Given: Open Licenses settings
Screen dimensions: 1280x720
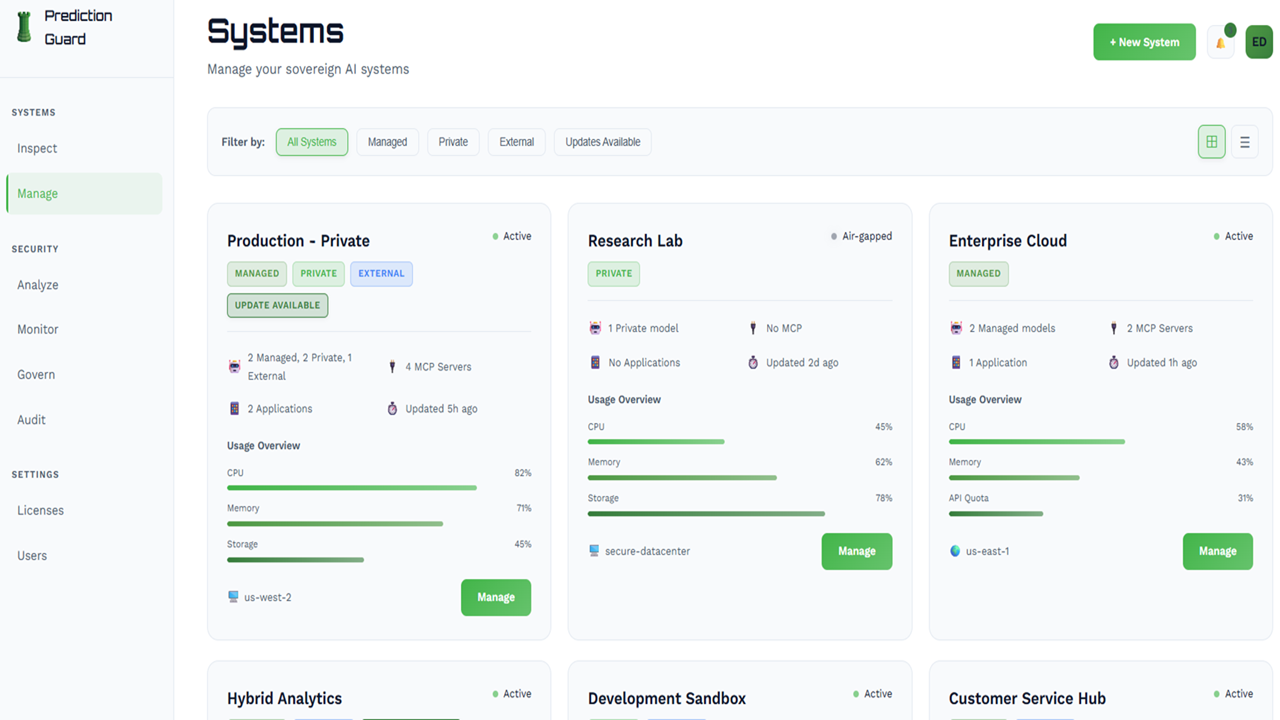Looking at the screenshot, I should [x=84, y=510].
